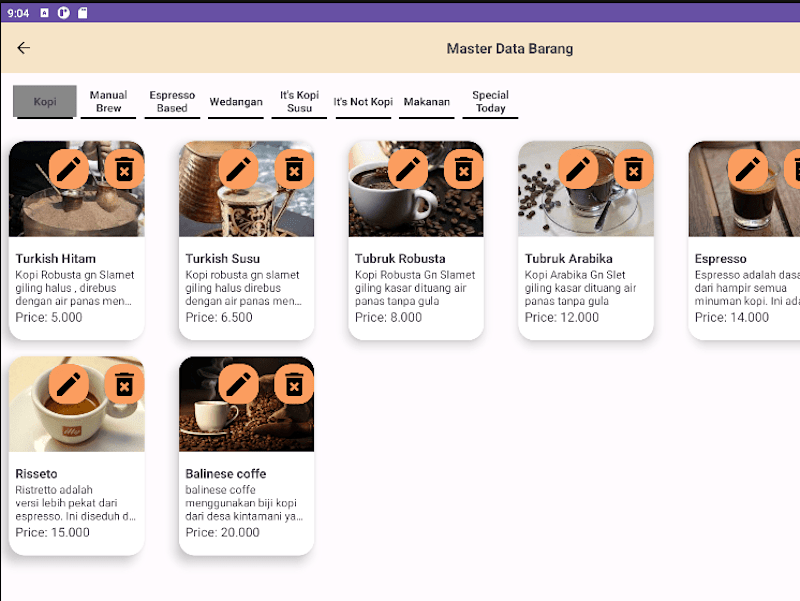Click the Risseto product card title
This screenshot has height=601, width=800.
point(36,474)
